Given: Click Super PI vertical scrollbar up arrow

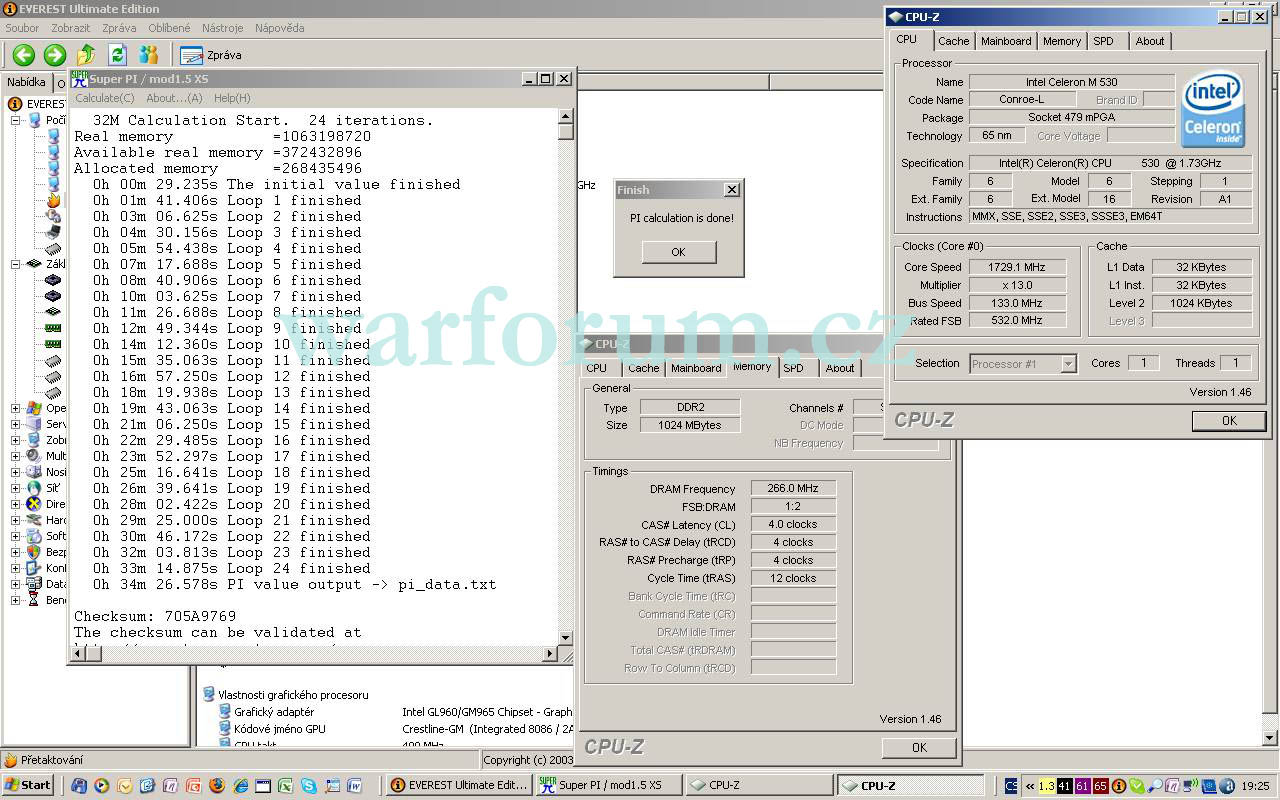Looking at the screenshot, I should click(565, 115).
